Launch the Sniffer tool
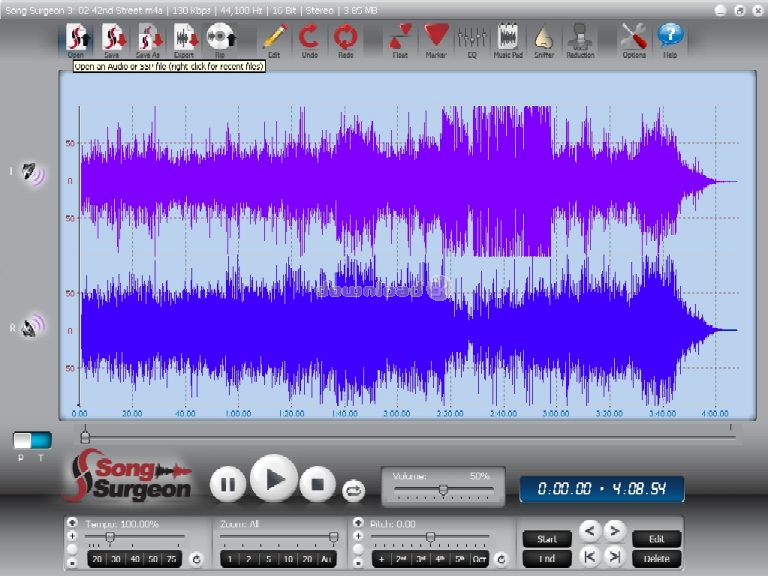 (543, 38)
